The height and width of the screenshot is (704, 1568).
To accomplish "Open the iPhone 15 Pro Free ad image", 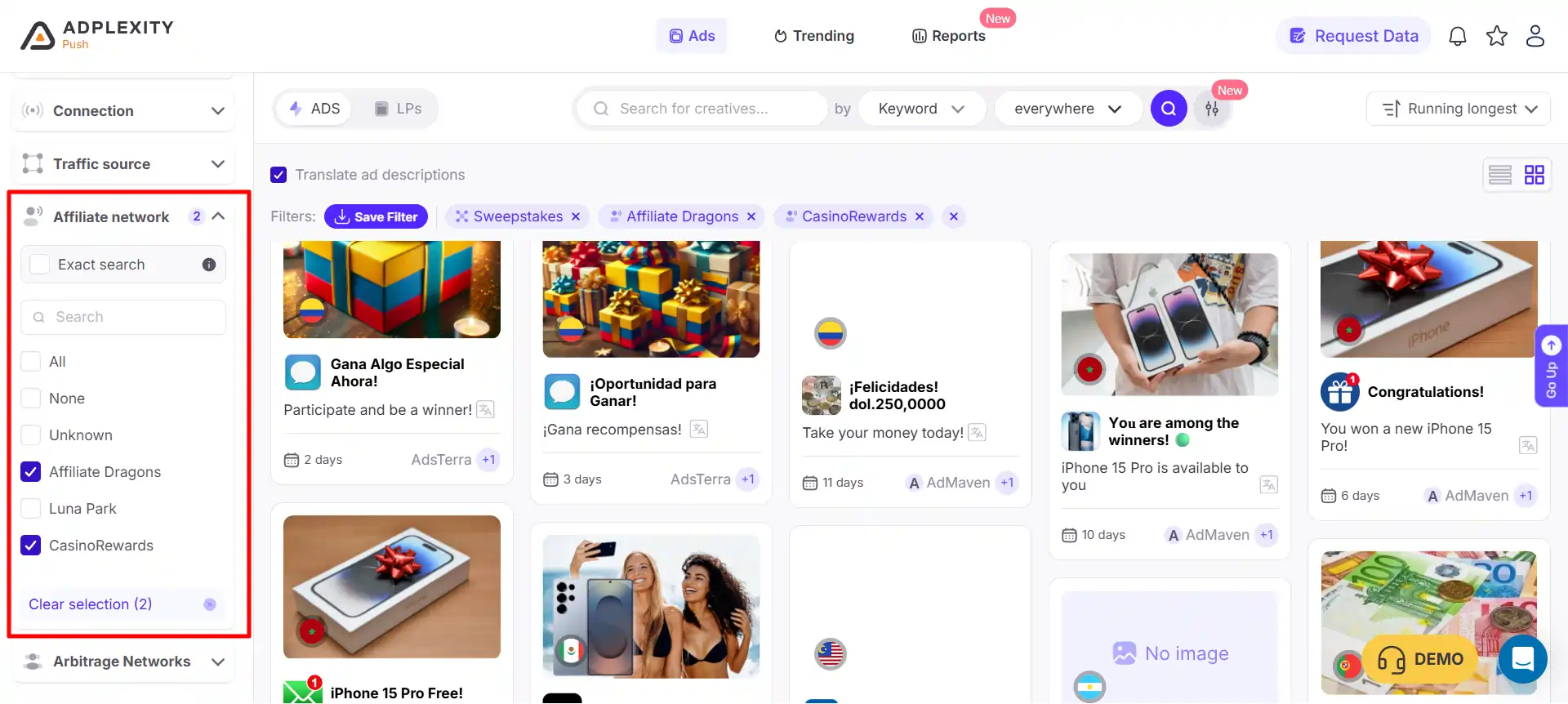I will click(392, 586).
